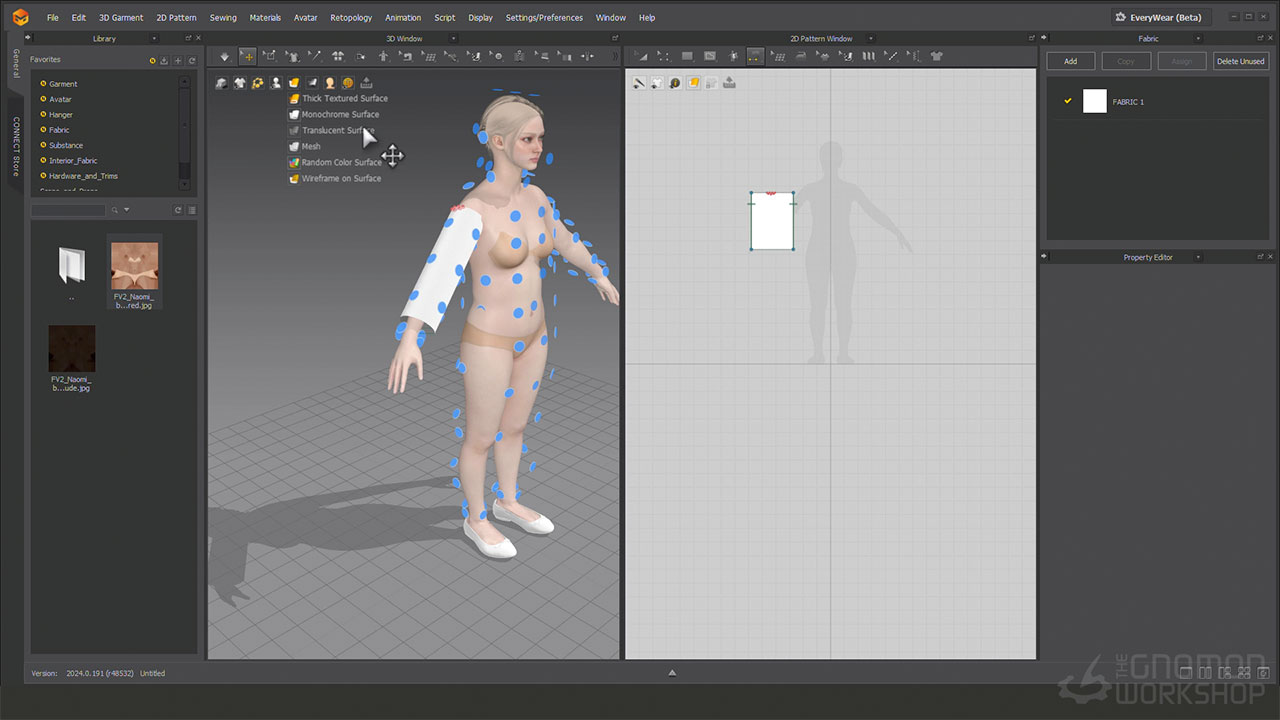Open the avatar display head icon

coord(330,83)
